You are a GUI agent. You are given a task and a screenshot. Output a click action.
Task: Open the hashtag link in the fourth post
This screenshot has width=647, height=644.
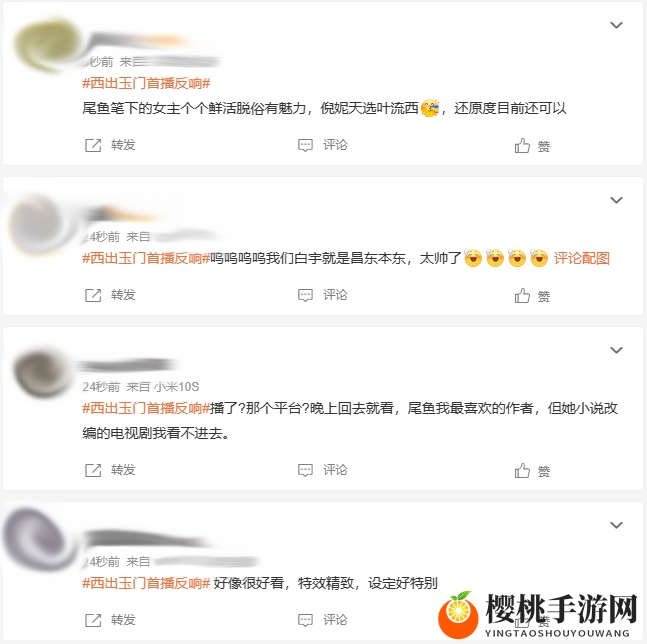click(146, 583)
